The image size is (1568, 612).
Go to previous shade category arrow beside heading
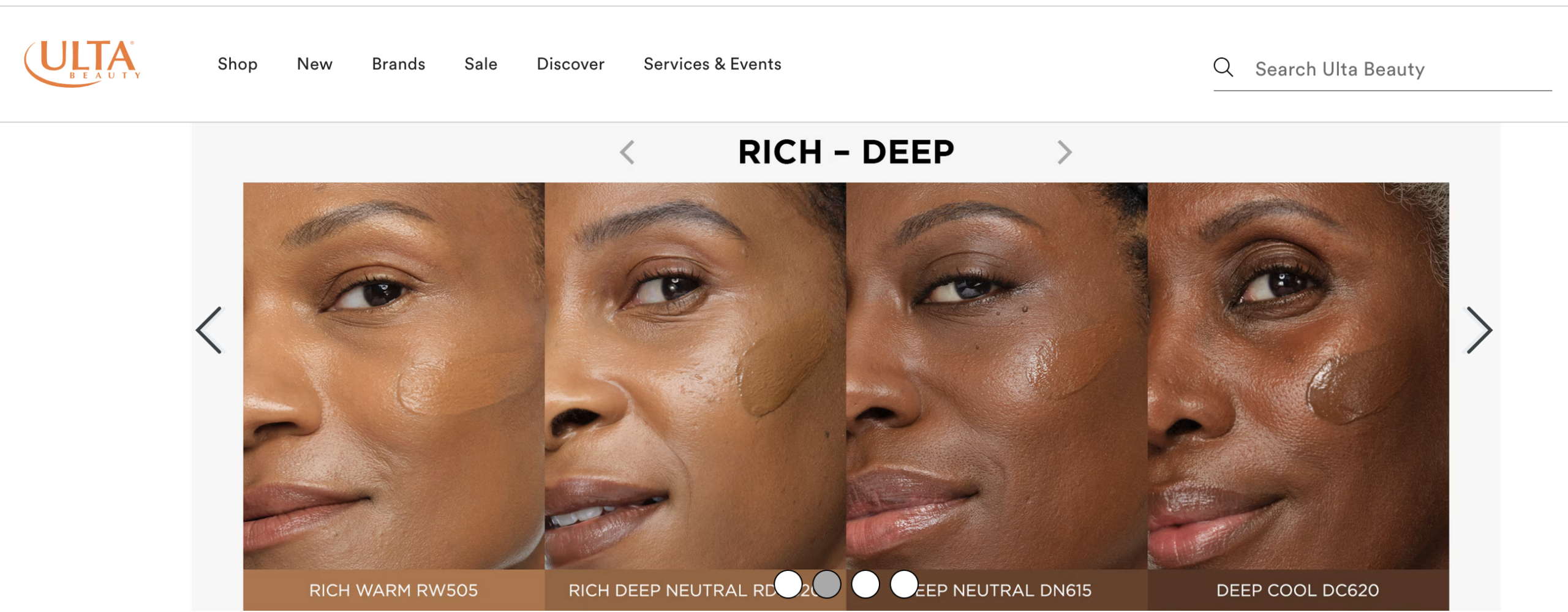(x=627, y=152)
